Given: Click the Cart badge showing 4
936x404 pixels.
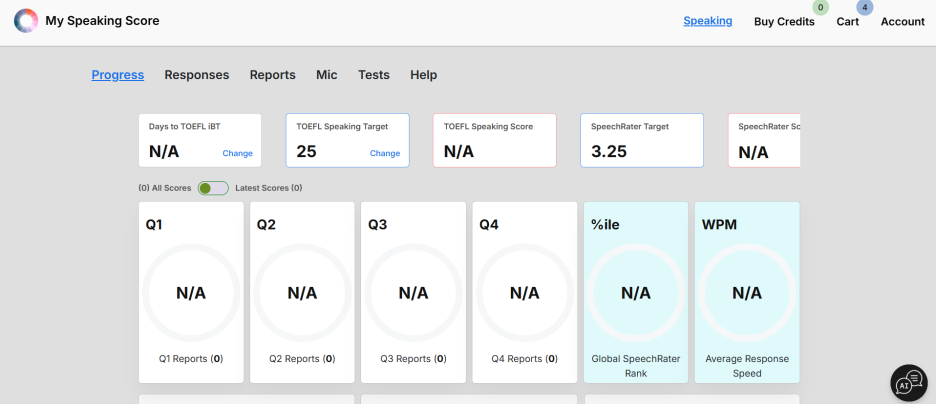Looking at the screenshot, I should (864, 8).
